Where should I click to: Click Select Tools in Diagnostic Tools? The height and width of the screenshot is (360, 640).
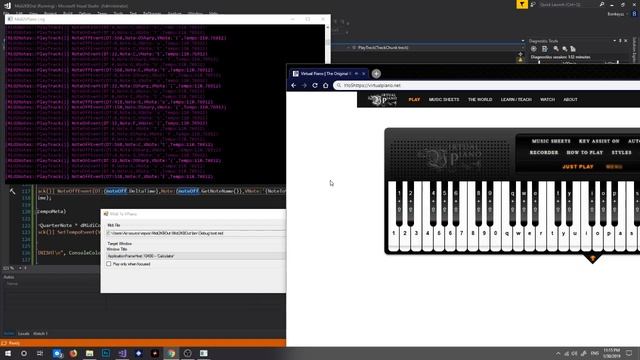click(x=544, y=49)
